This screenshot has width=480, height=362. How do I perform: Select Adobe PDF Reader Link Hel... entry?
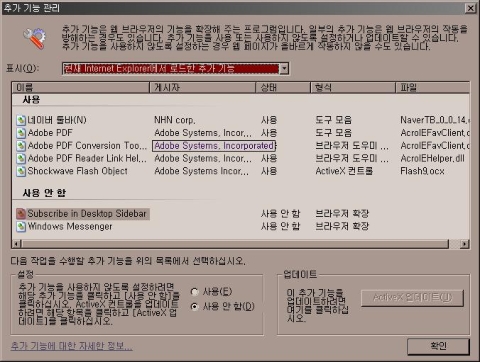point(87,158)
